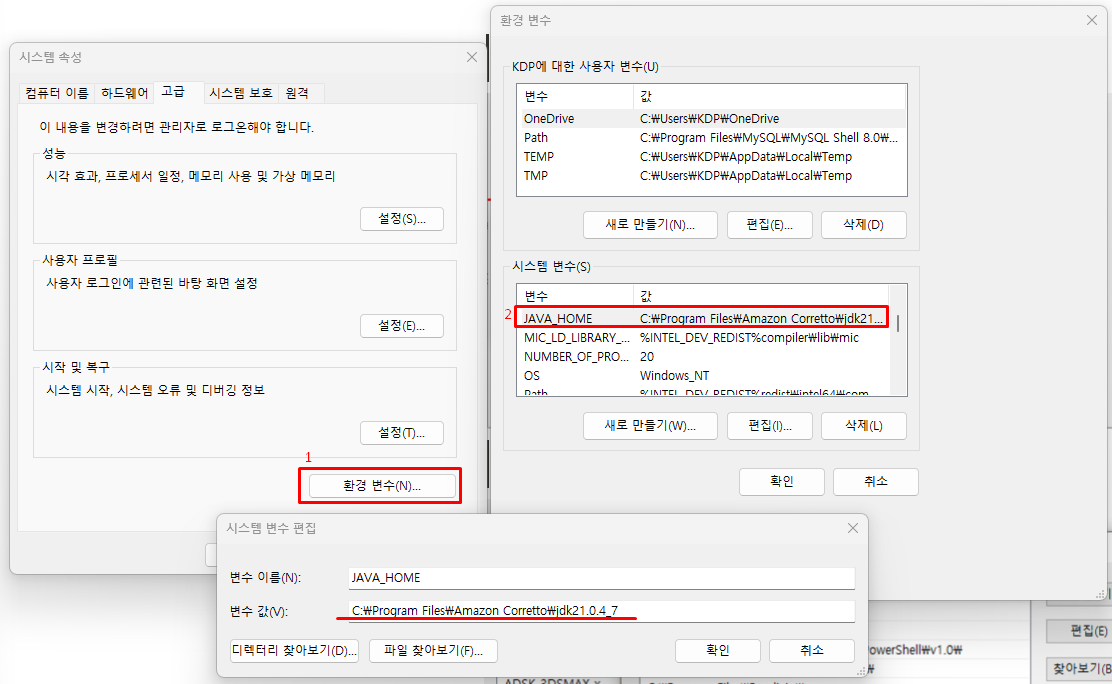Select the MIC_LD_LIBRARY_ system variable row
This screenshot has height=684, width=1112.
point(702,338)
